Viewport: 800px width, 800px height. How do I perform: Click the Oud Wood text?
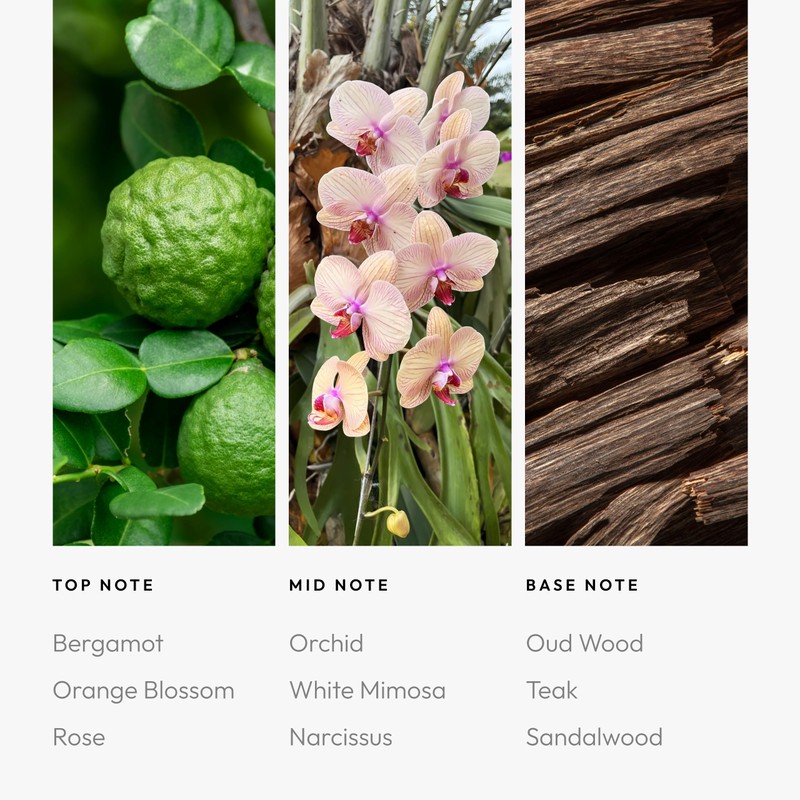click(x=585, y=643)
